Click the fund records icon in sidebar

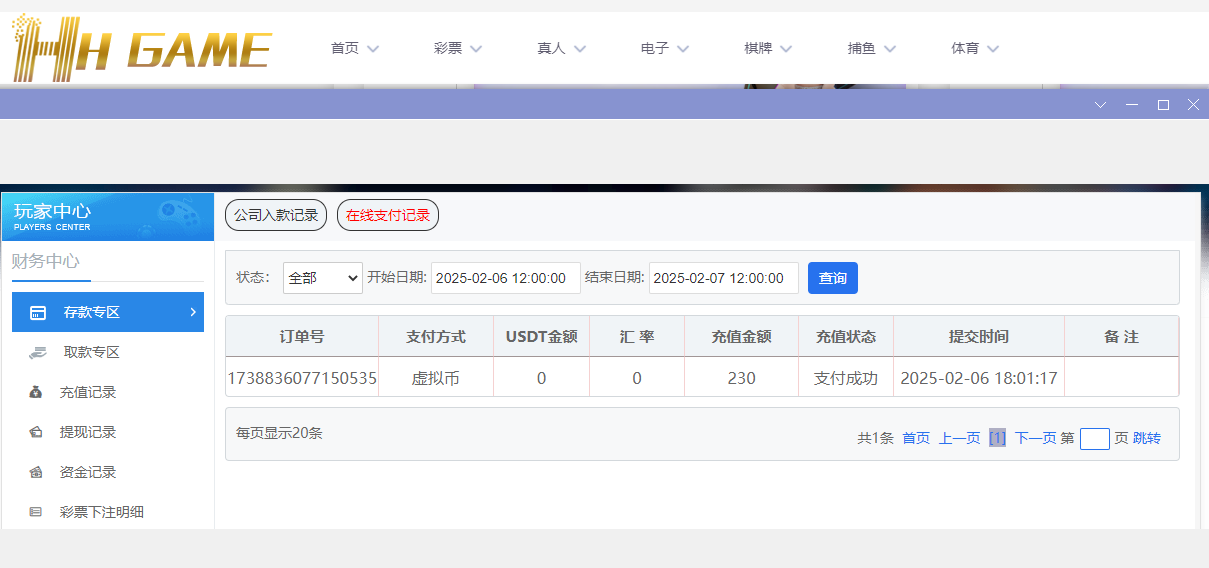tap(36, 472)
